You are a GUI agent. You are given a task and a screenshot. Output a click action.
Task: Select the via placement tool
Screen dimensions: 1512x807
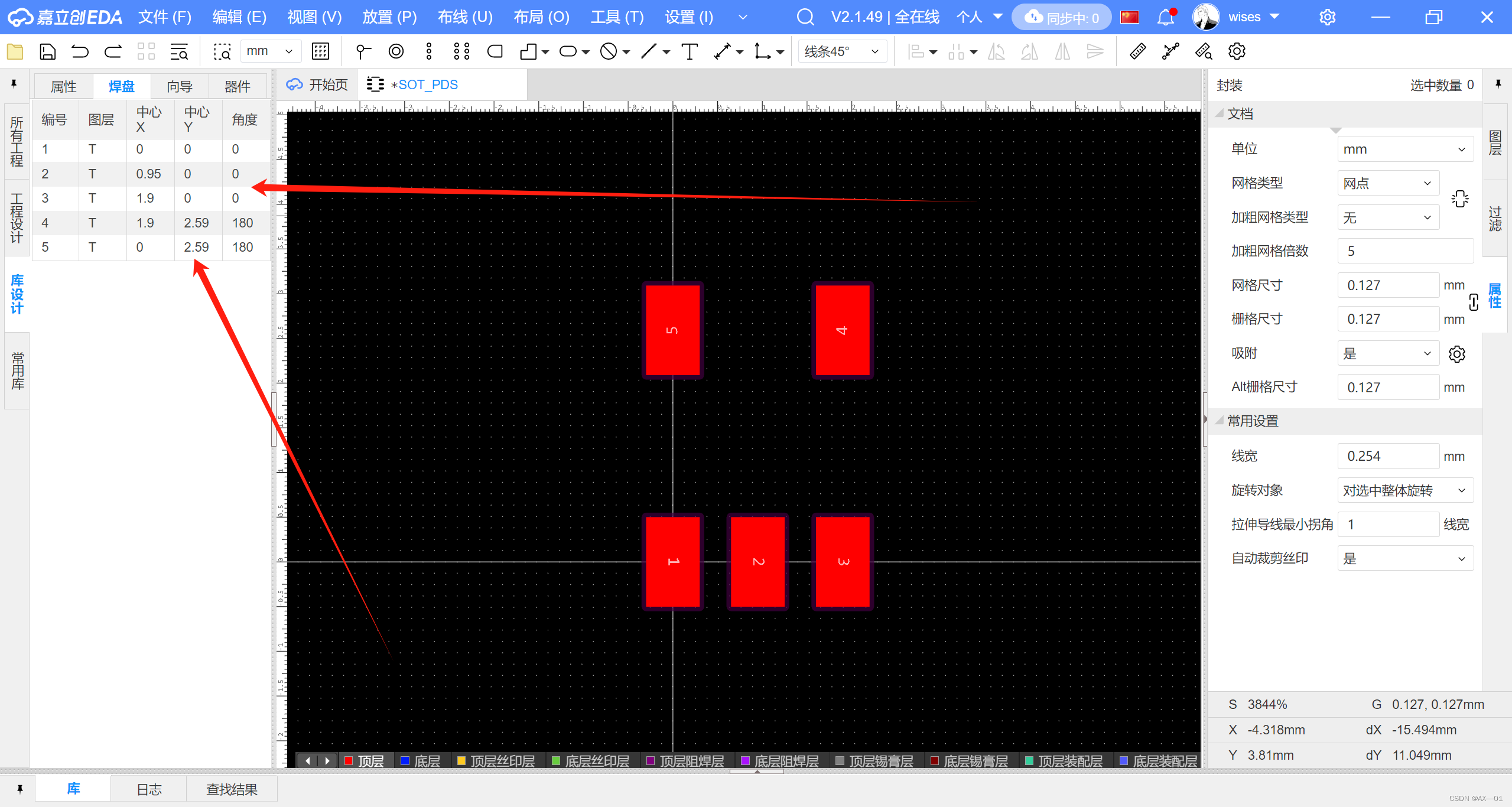(396, 52)
